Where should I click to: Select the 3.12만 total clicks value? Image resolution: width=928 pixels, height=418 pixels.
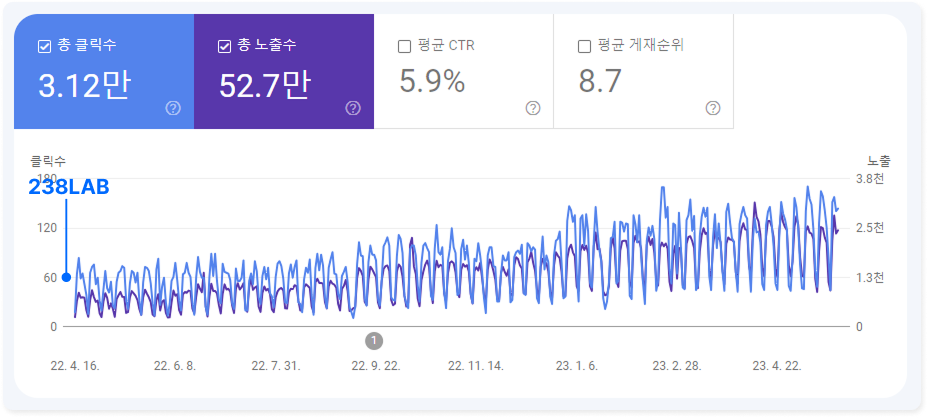pyautogui.click(x=83, y=85)
